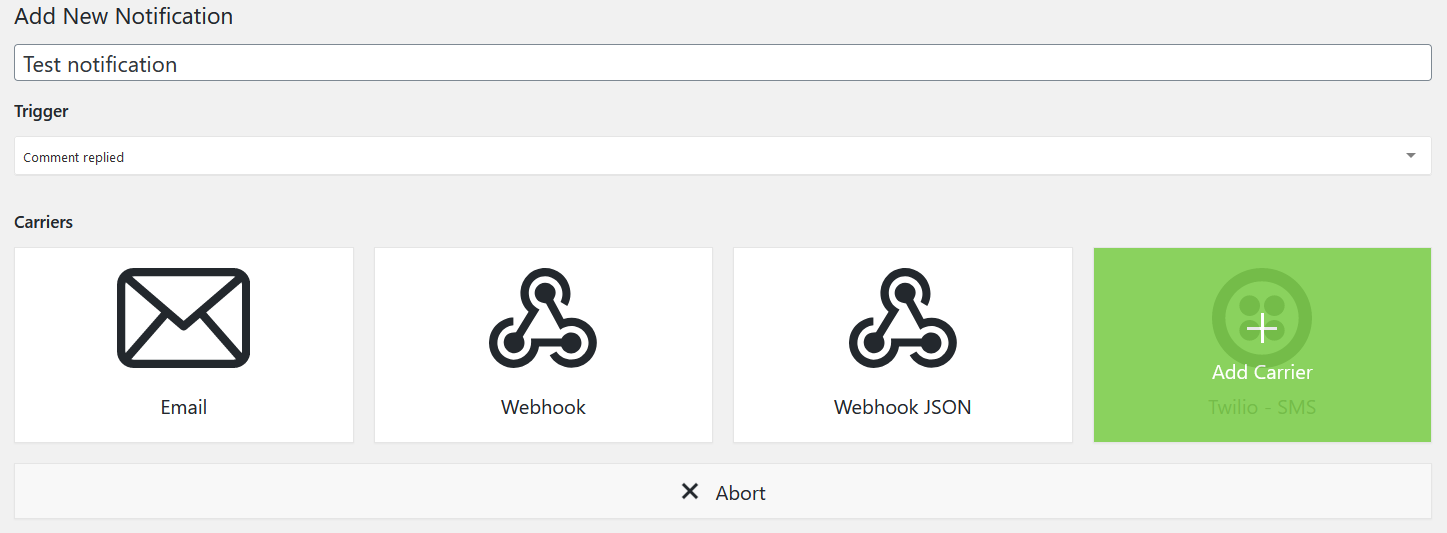1447x533 pixels.
Task: Open the 'Comment replied' trigger selector
Action: (700, 157)
